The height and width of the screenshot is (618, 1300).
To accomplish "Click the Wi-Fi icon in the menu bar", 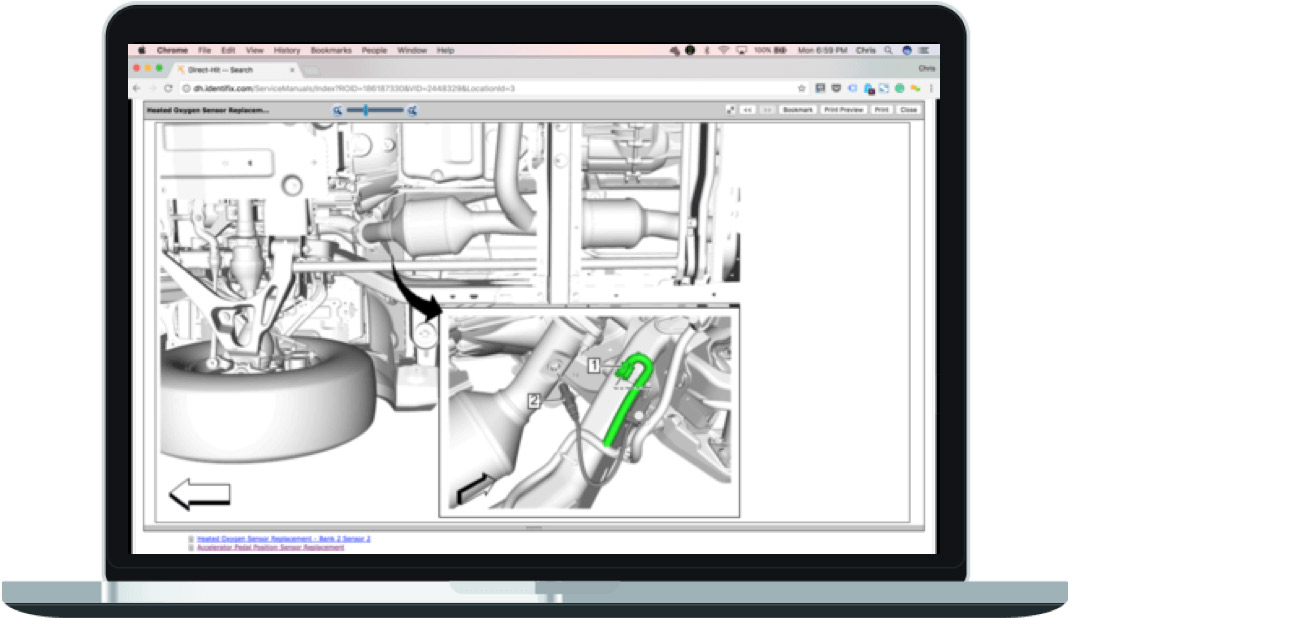I will click(x=723, y=49).
